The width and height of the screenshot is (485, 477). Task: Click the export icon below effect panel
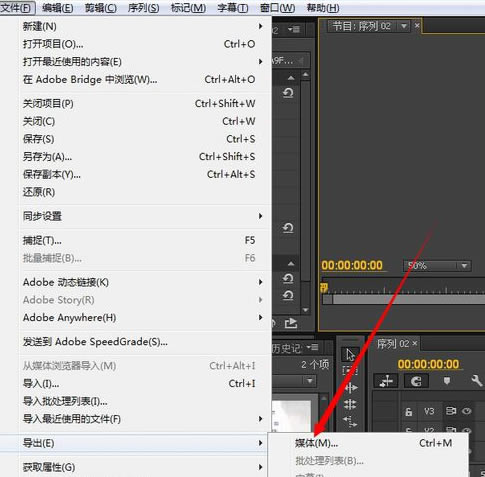pyautogui.click(x=291, y=323)
